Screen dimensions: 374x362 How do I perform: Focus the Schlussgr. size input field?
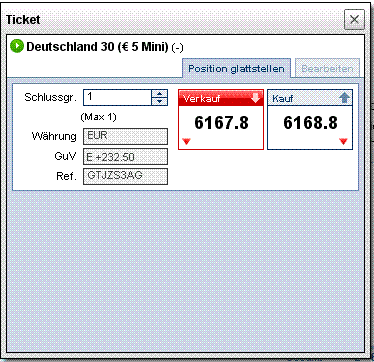pyautogui.click(x=117, y=97)
